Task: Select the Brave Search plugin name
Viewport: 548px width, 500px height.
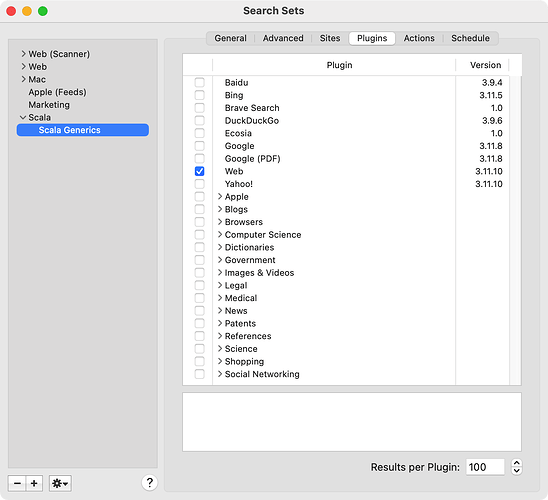Action: [252, 108]
